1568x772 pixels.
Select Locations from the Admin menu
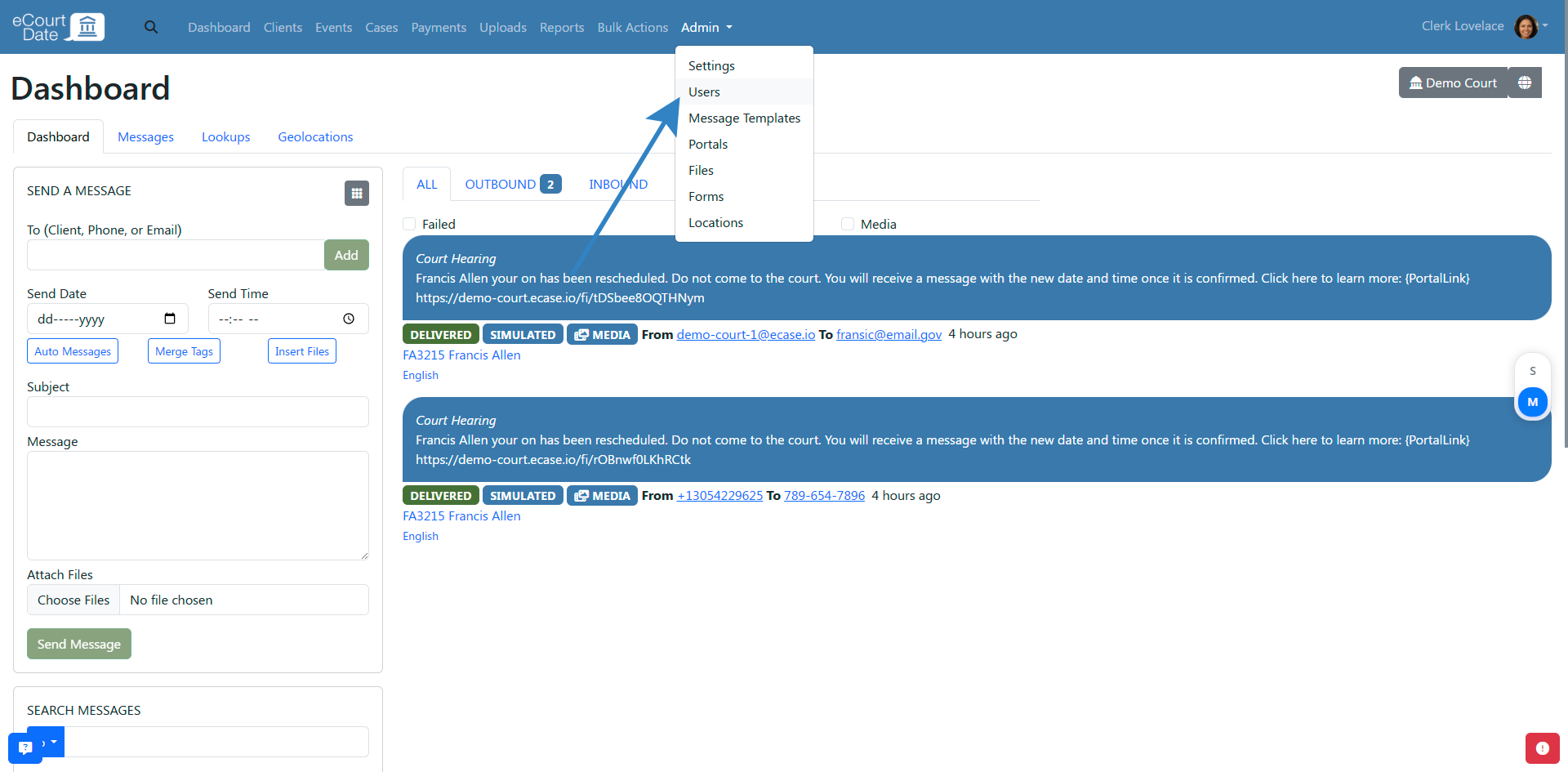click(x=744, y=222)
